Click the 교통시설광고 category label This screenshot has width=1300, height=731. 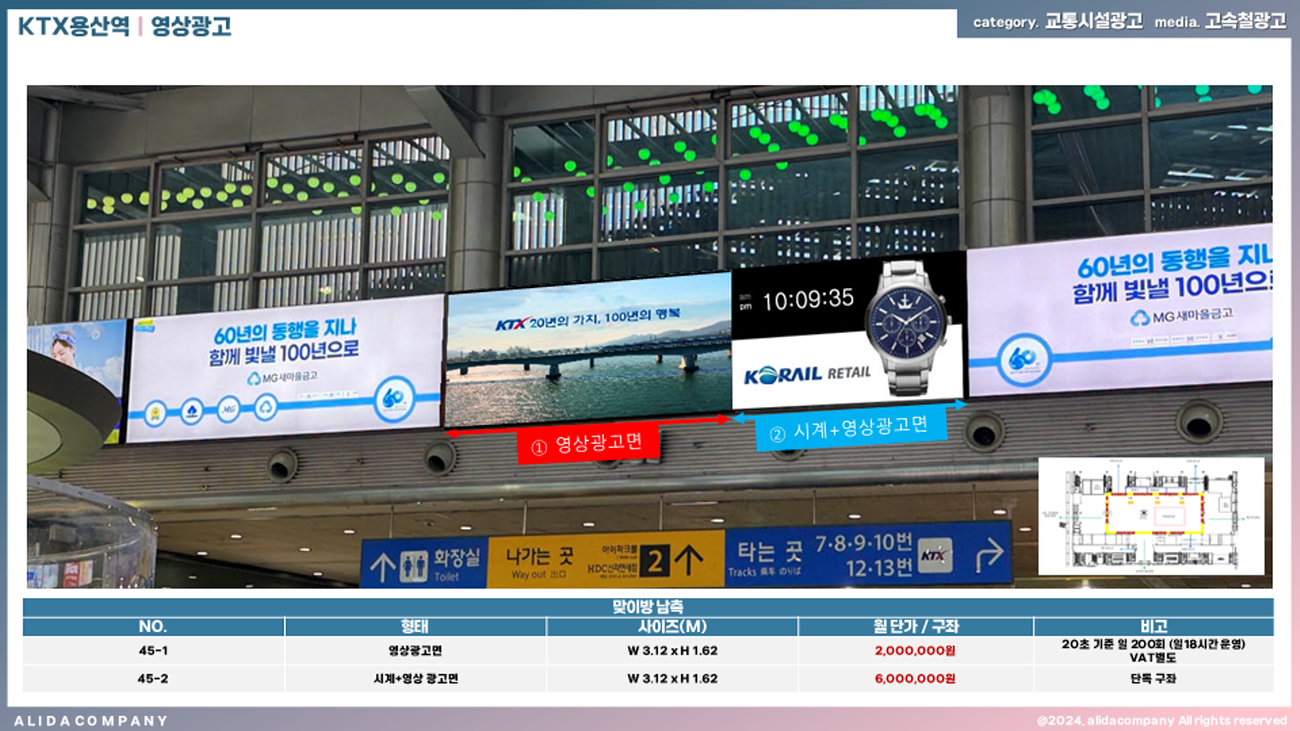pos(1093,22)
